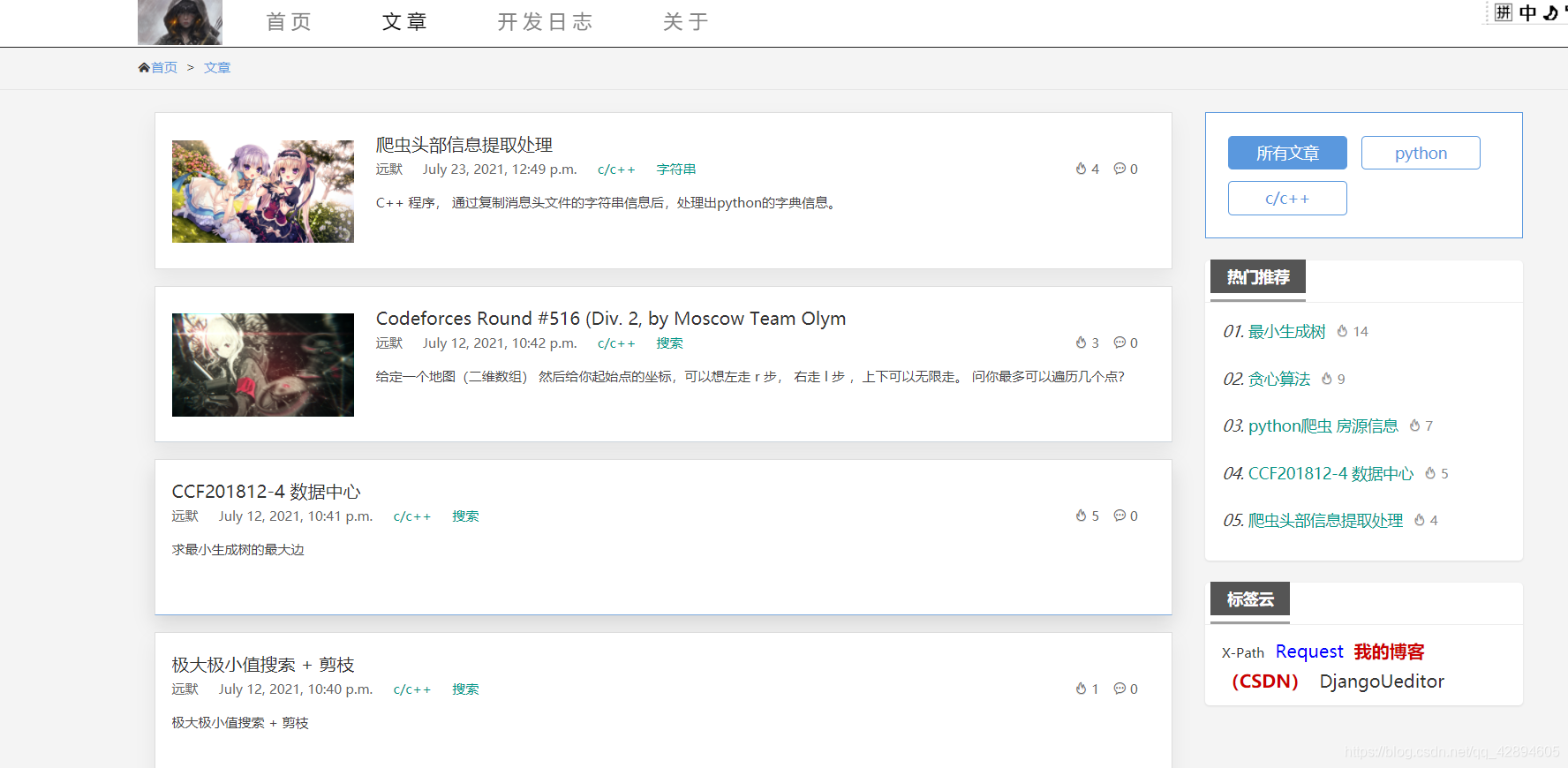Screen dimensions: 1568x768
Task: Click author 远默 on 爬虫头部信息提取处理 card
Action: (x=389, y=169)
